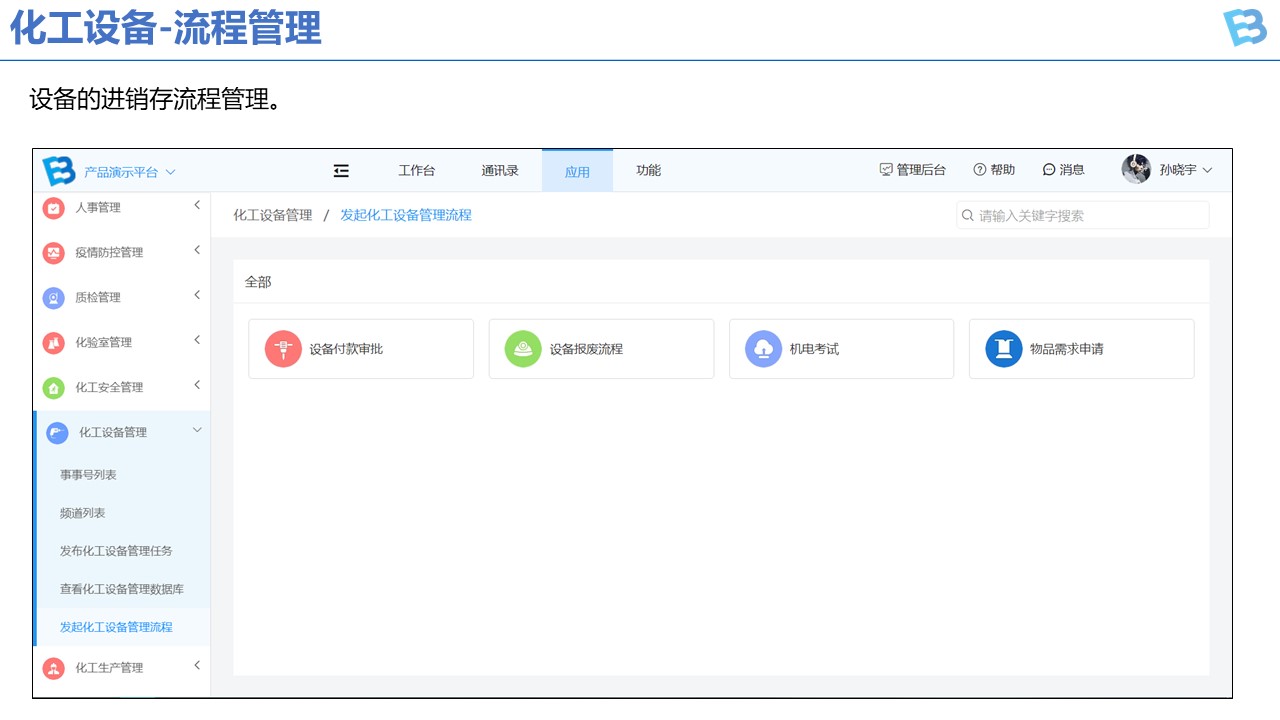Viewport: 1280px width, 720px height.
Task: Open 事事号列表 in the sidebar
Action: 88,475
